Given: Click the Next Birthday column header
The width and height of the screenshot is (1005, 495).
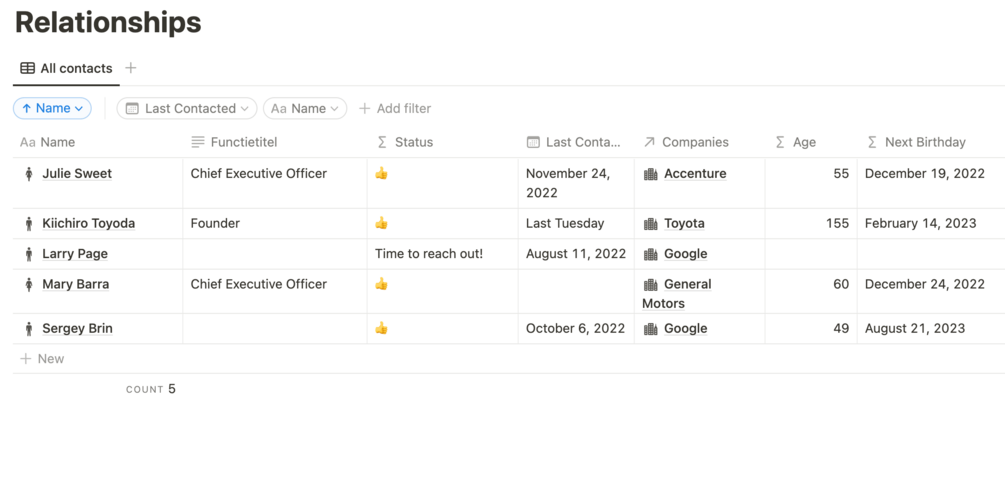Looking at the screenshot, I should 924,142.
